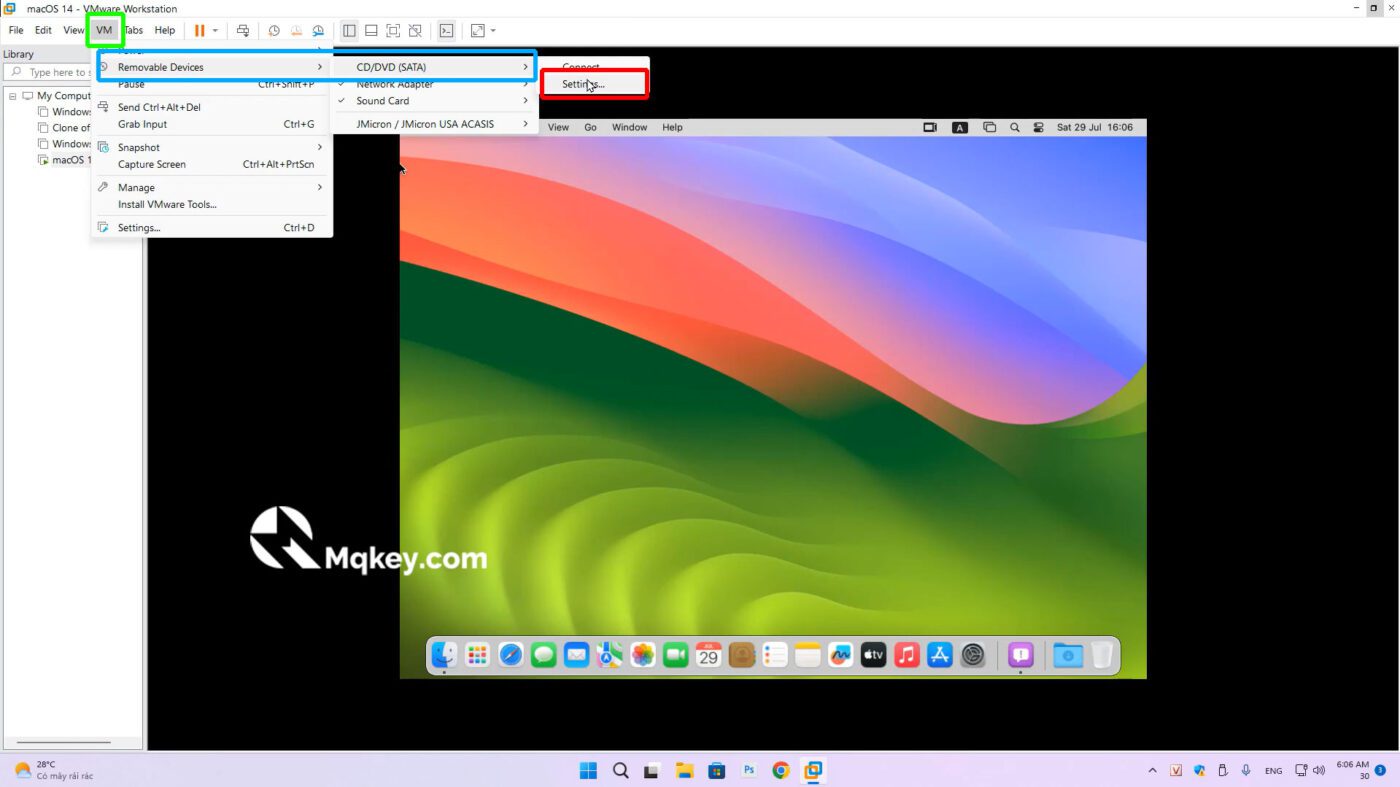The width and height of the screenshot is (1400, 787).
Task: Open Apple TV app in the dock
Action: pos(874,655)
